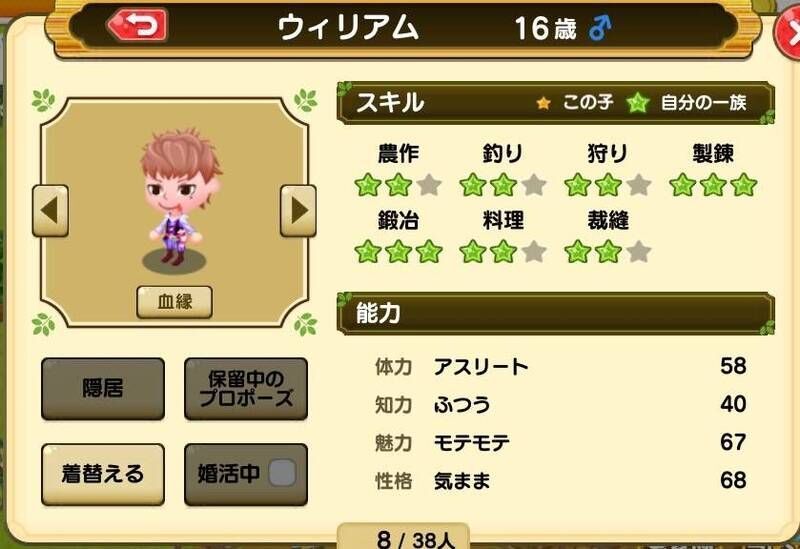Image resolution: width=800 pixels, height=549 pixels.
Task: Toggle the 婚活中 checkbox
Action: tap(282, 472)
